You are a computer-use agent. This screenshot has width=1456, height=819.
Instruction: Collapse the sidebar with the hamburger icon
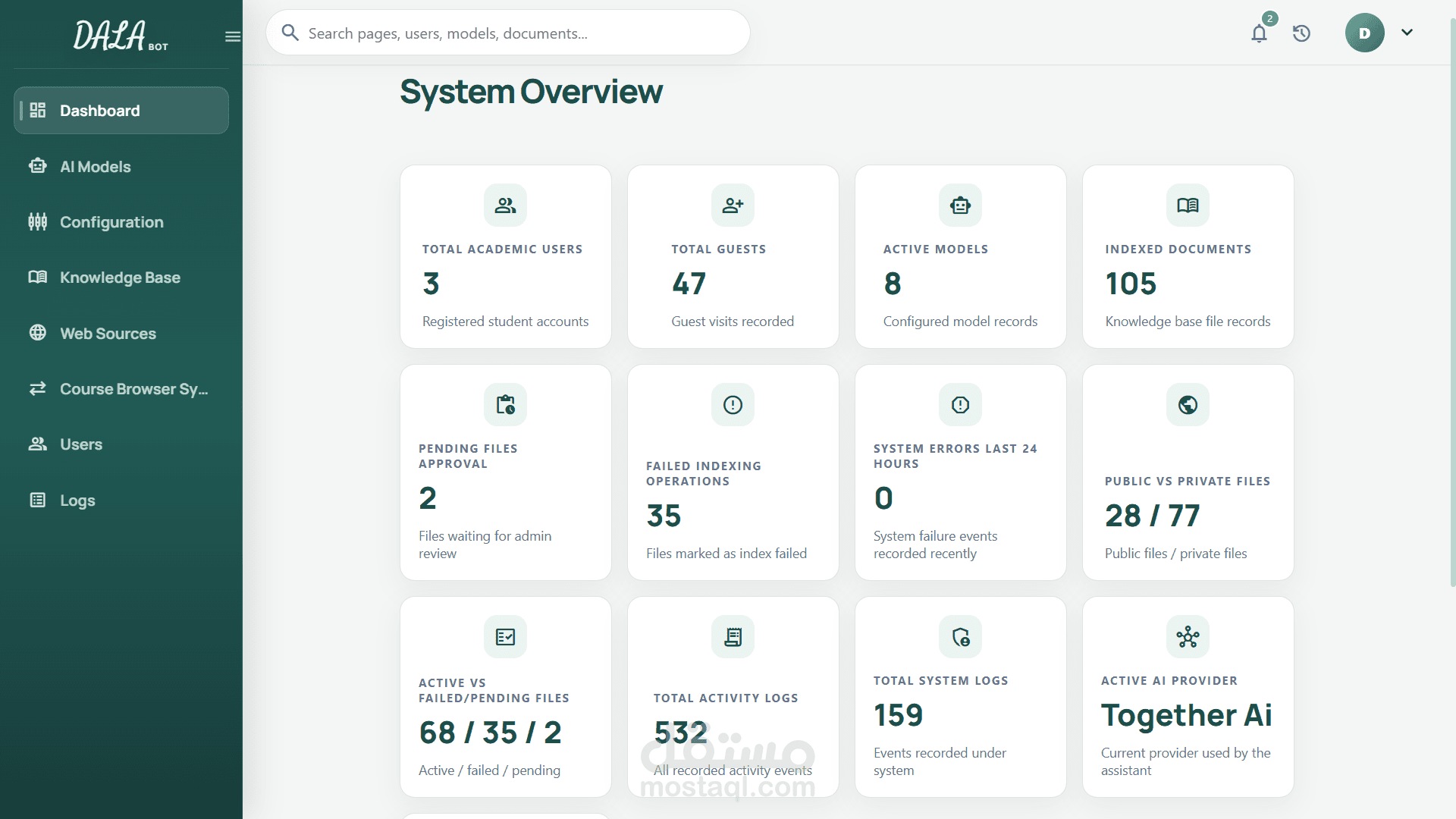[233, 36]
